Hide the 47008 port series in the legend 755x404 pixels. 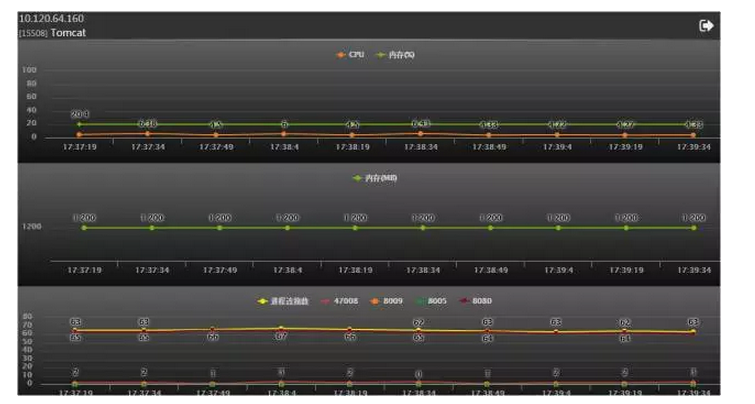(341, 301)
